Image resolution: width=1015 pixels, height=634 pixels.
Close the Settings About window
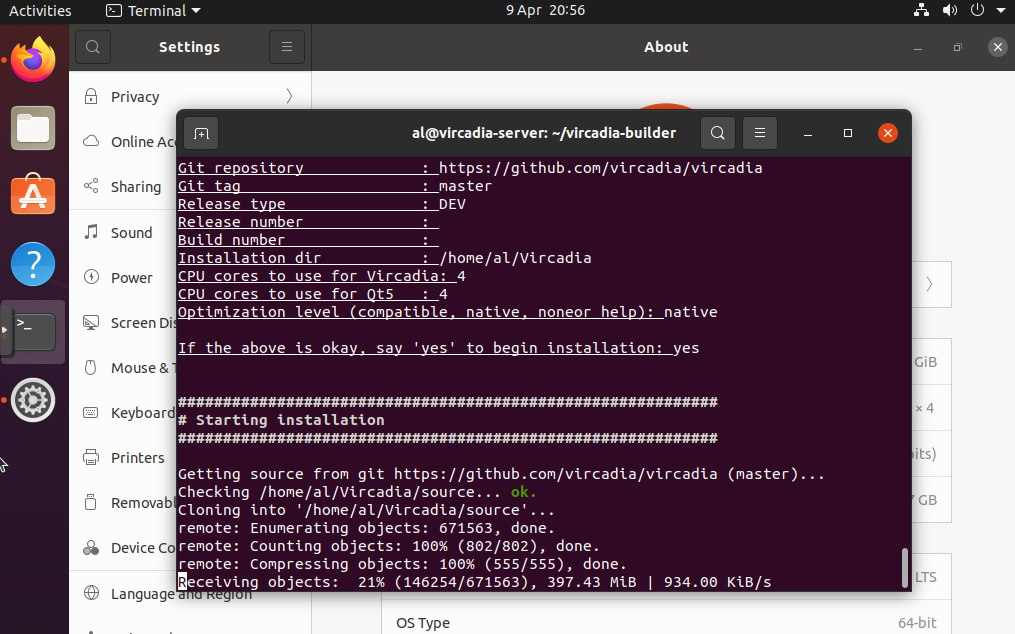pos(998,47)
